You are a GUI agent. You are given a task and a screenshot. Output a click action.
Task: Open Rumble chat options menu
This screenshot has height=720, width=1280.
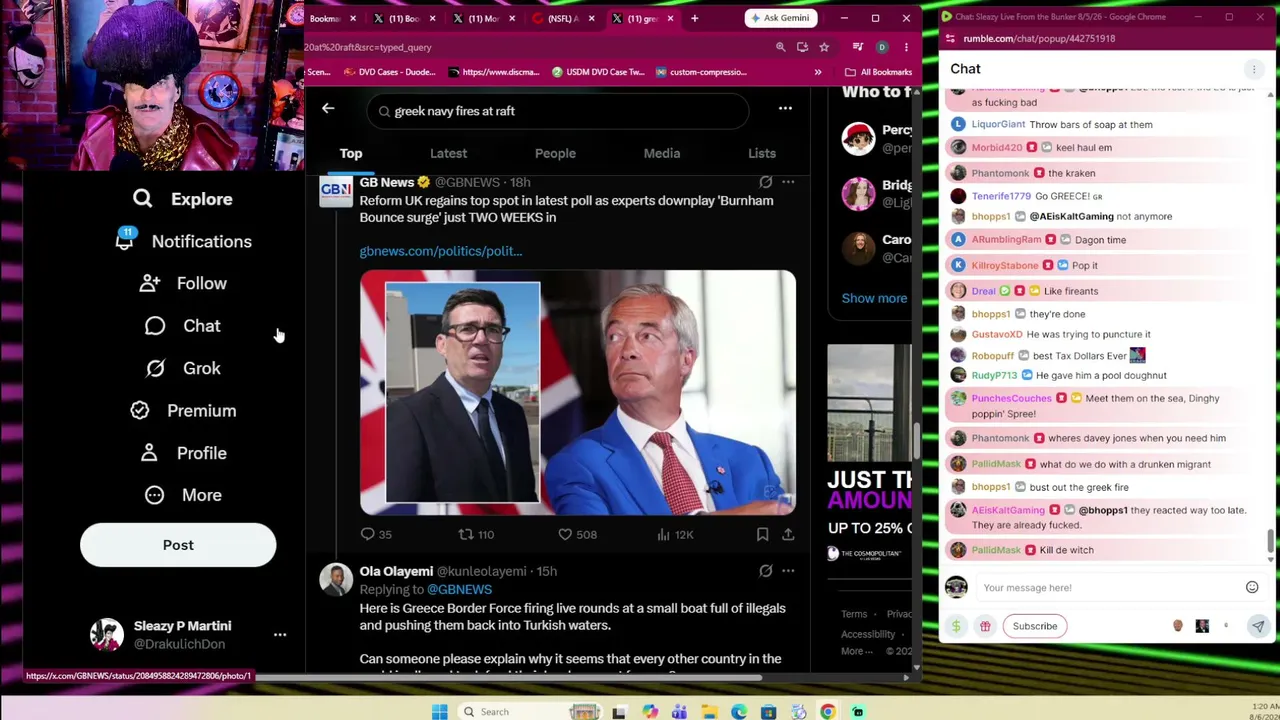click(x=1253, y=69)
